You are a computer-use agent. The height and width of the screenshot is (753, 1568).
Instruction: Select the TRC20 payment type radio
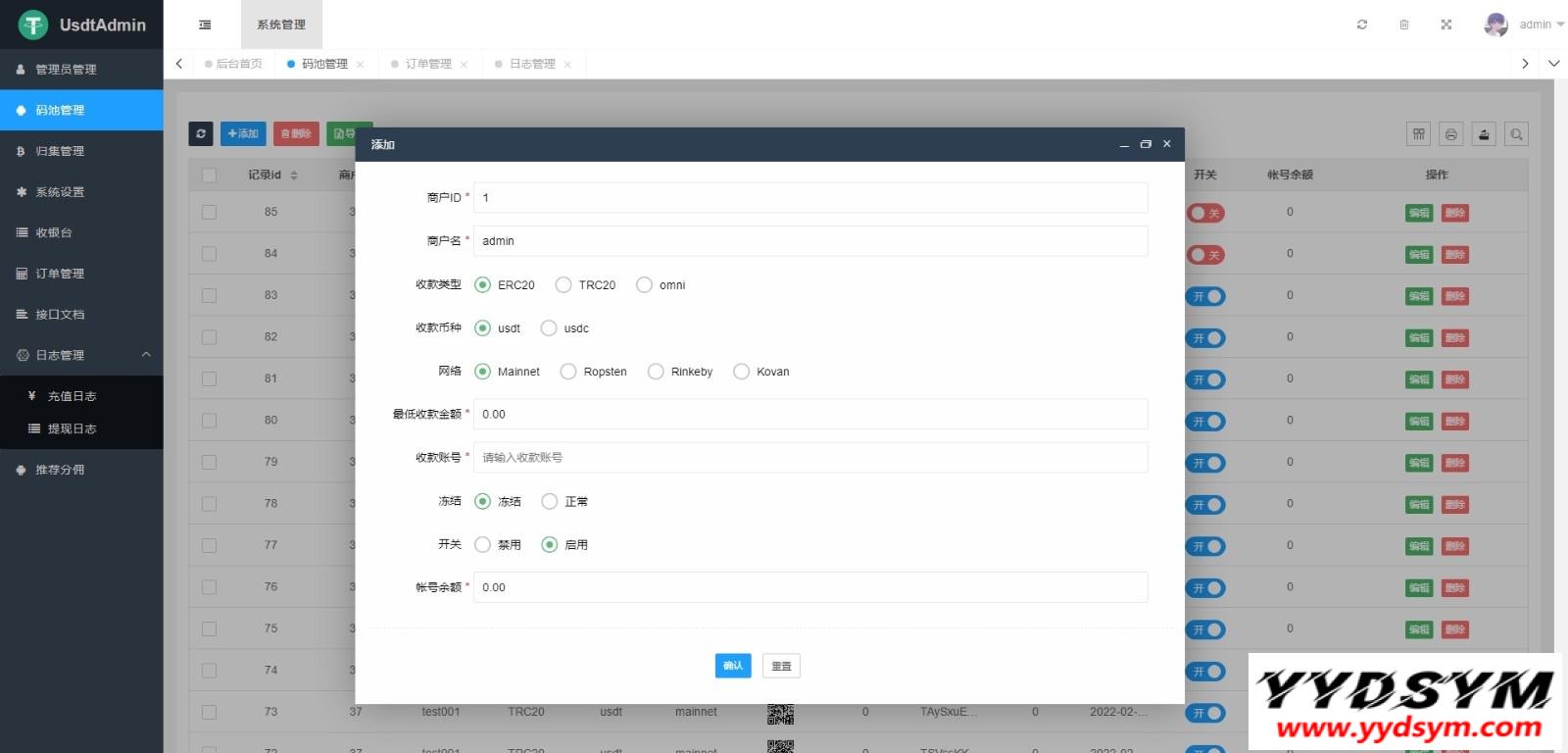563,285
